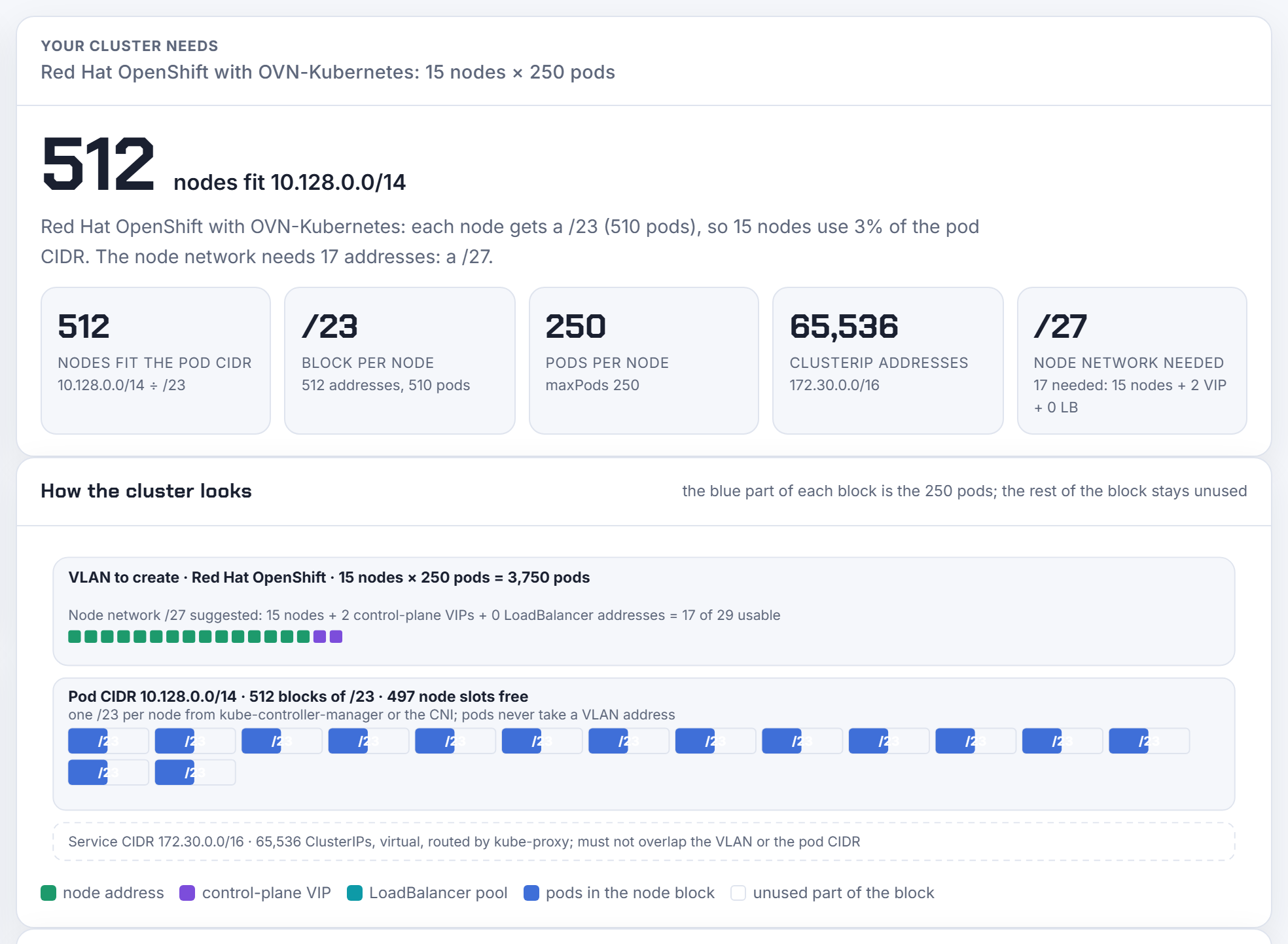Click 'Red Hat OpenShift with OVN-Kubernetes: 15 nodes × 250 pods'
This screenshot has width=1288, height=944.
tap(328, 72)
